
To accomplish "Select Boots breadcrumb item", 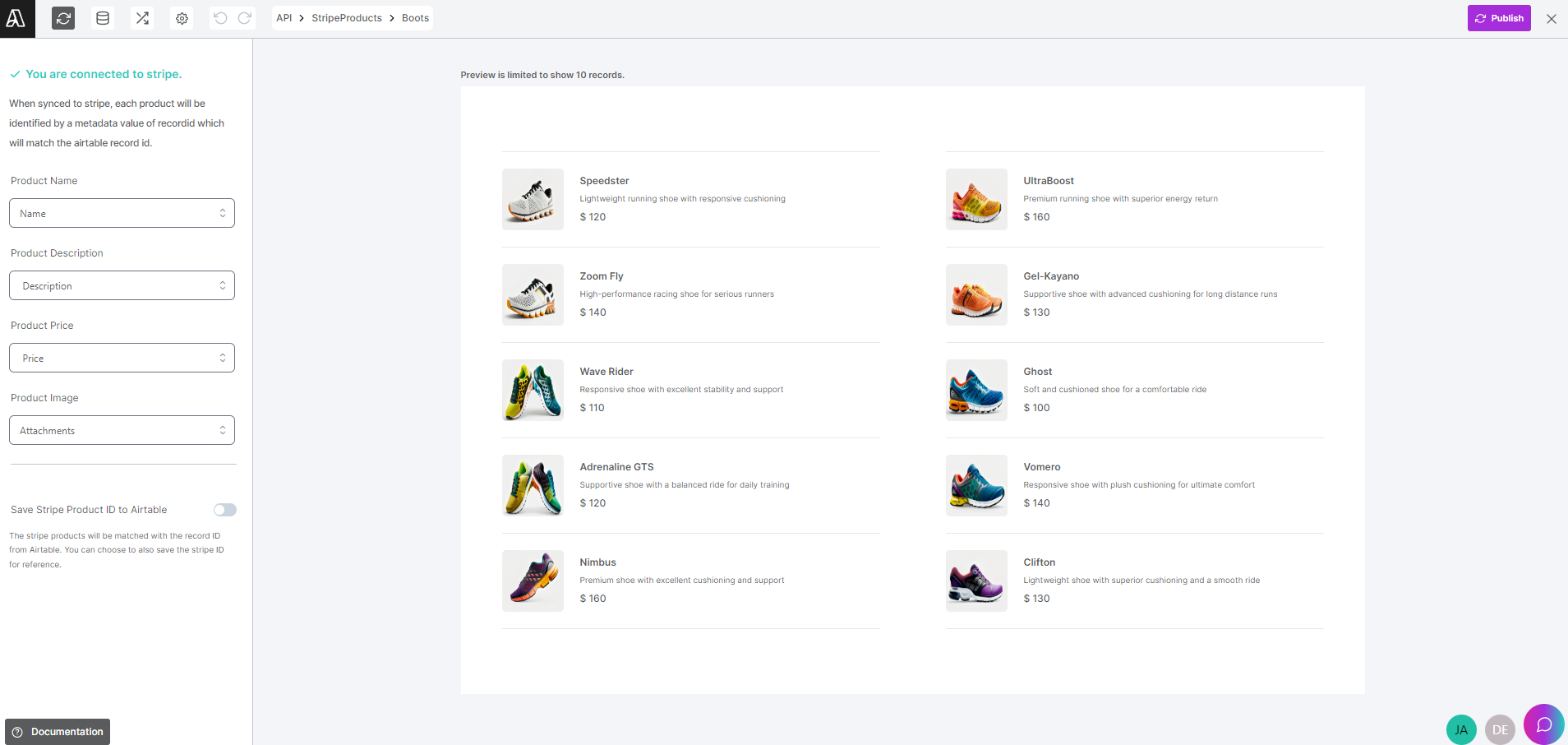I will click(415, 18).
